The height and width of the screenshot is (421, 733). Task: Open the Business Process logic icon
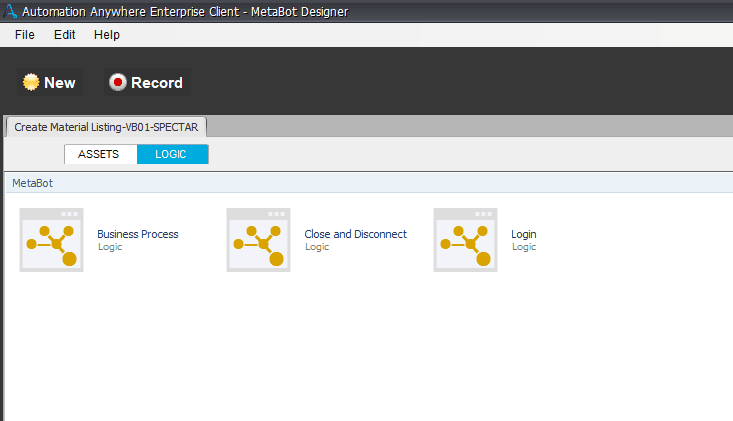point(51,240)
